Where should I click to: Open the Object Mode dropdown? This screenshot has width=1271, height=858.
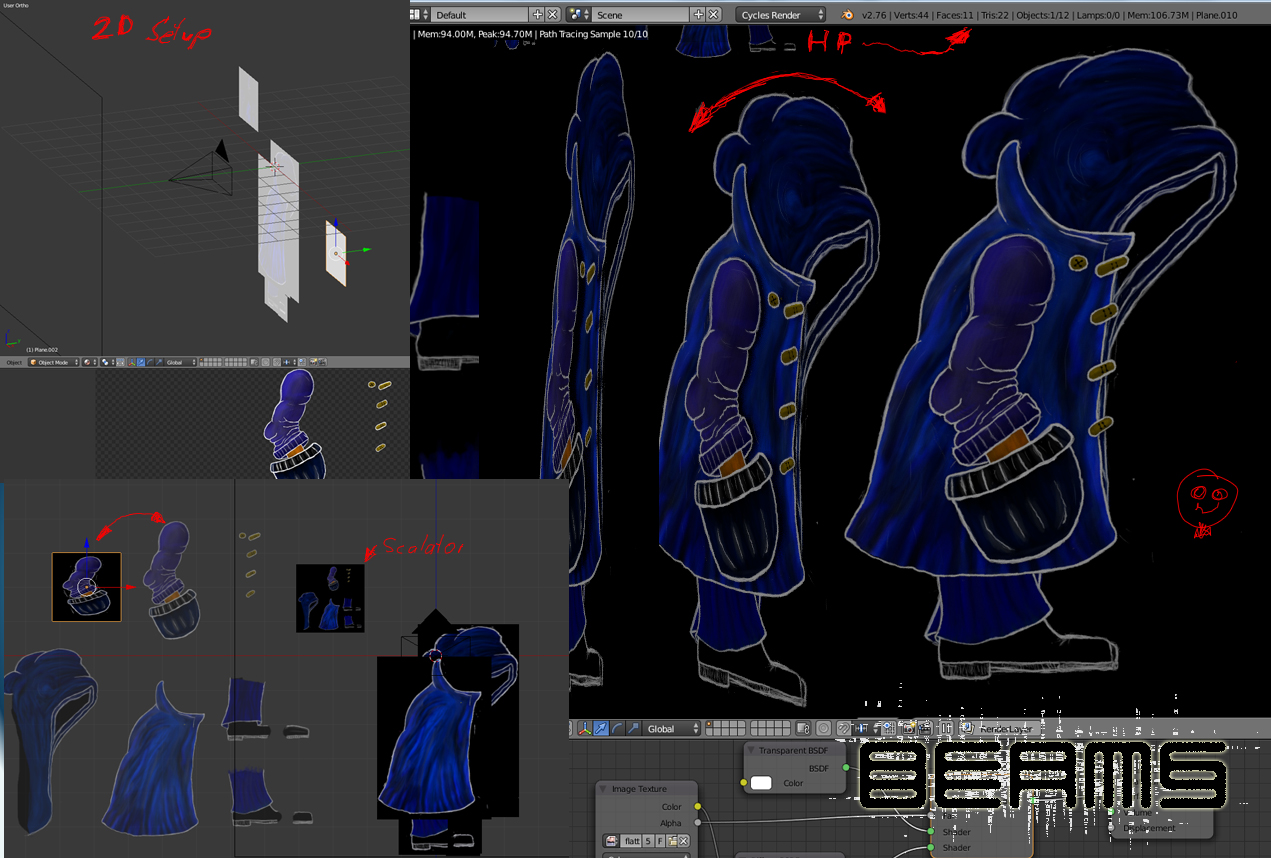pyautogui.click(x=53, y=362)
